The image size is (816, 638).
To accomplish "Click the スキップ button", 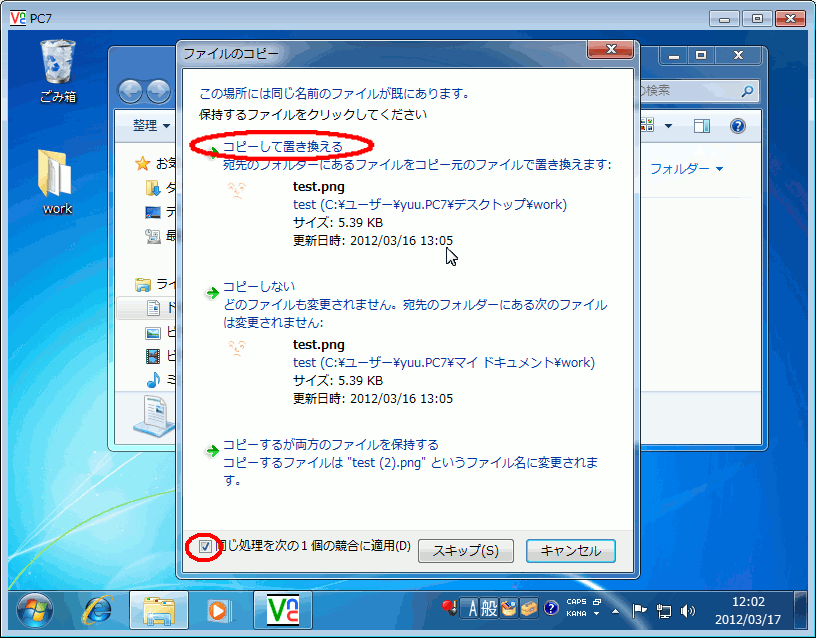I will tap(465, 551).
